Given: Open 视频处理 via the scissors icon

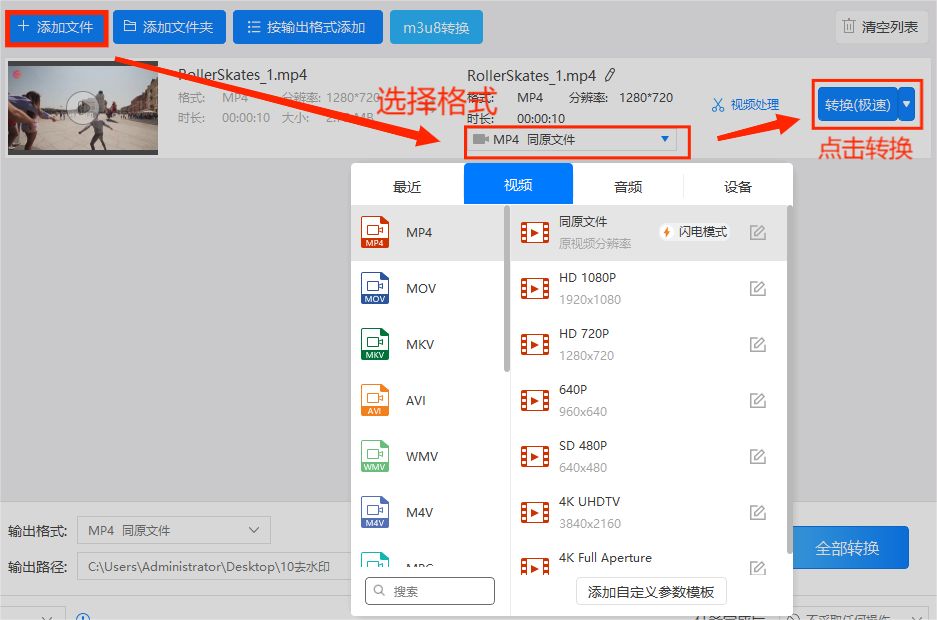Looking at the screenshot, I should (718, 103).
